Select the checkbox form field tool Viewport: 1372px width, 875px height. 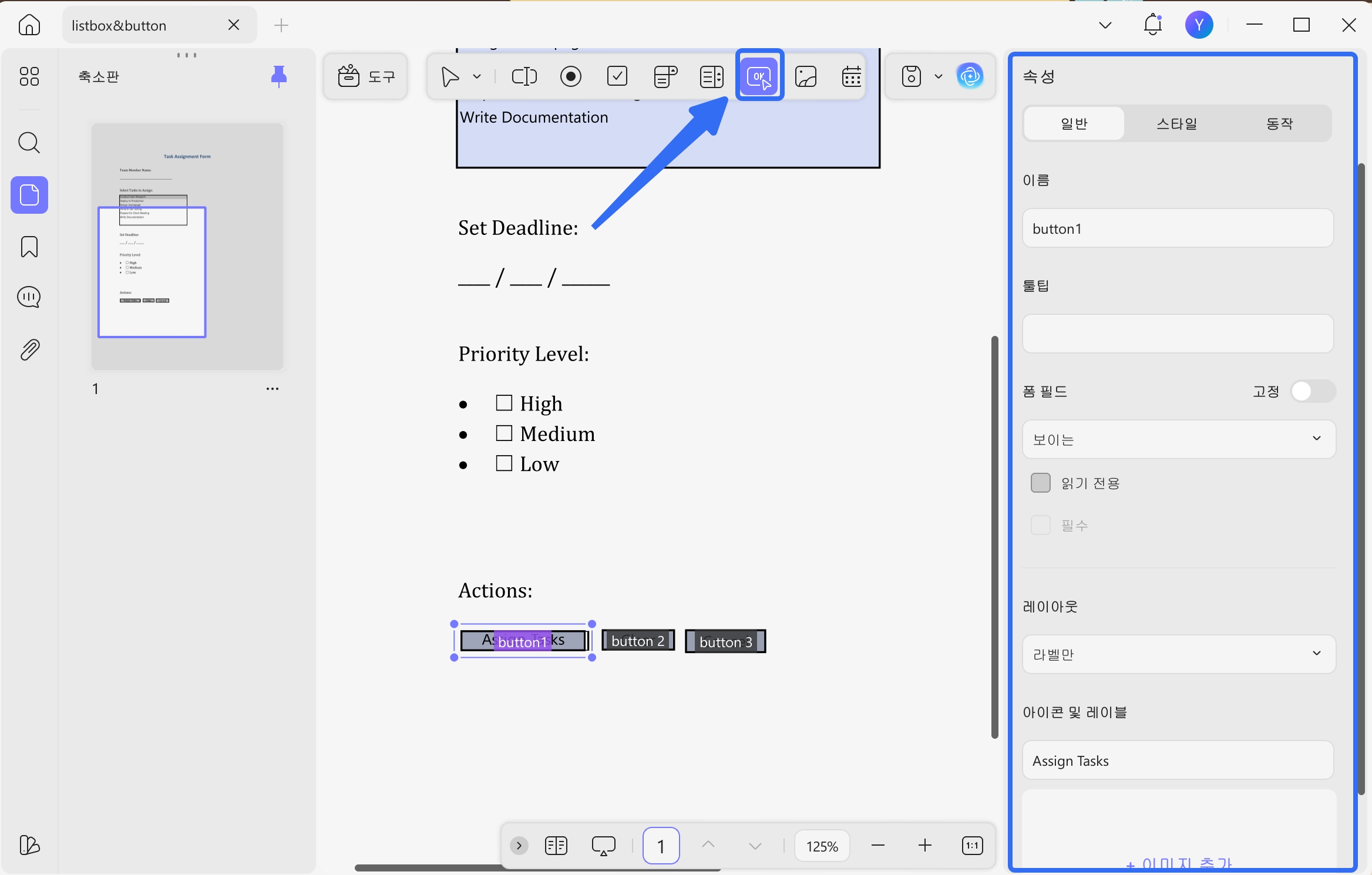click(x=617, y=76)
